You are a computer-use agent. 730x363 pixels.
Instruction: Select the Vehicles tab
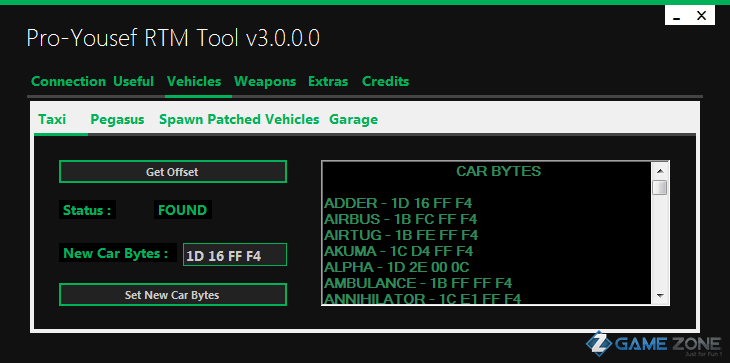[x=194, y=81]
